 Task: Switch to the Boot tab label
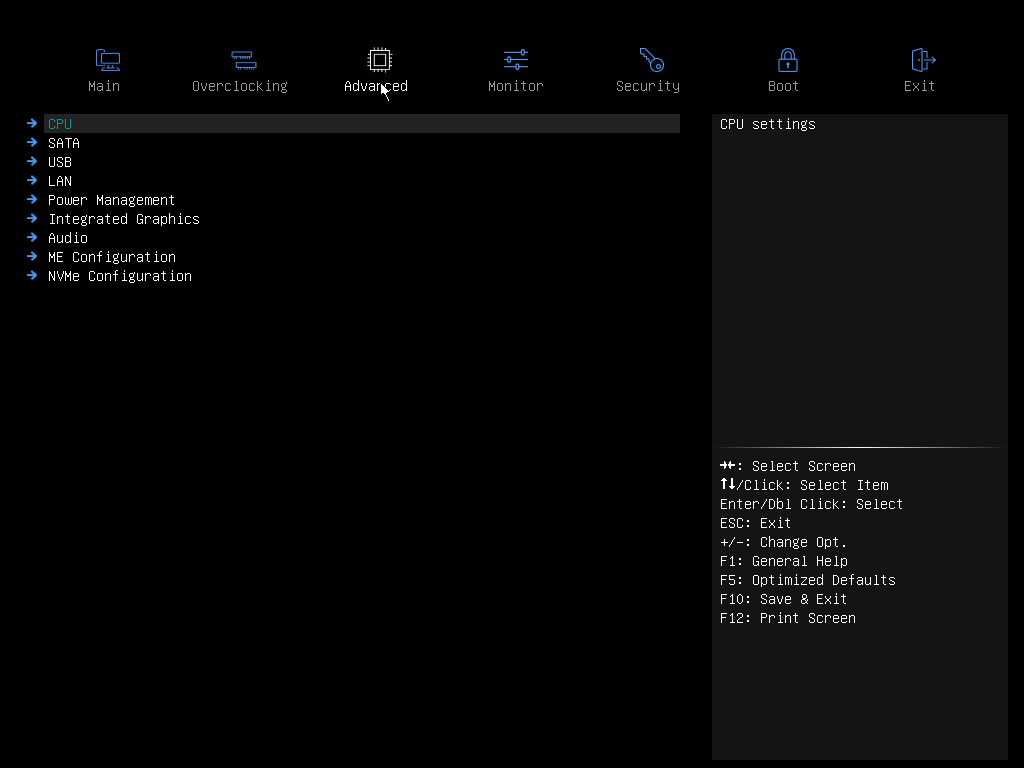click(783, 86)
